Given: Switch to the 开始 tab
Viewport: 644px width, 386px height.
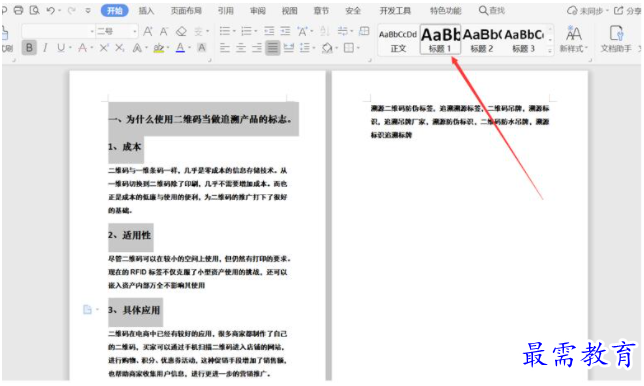Looking at the screenshot, I should point(115,11).
